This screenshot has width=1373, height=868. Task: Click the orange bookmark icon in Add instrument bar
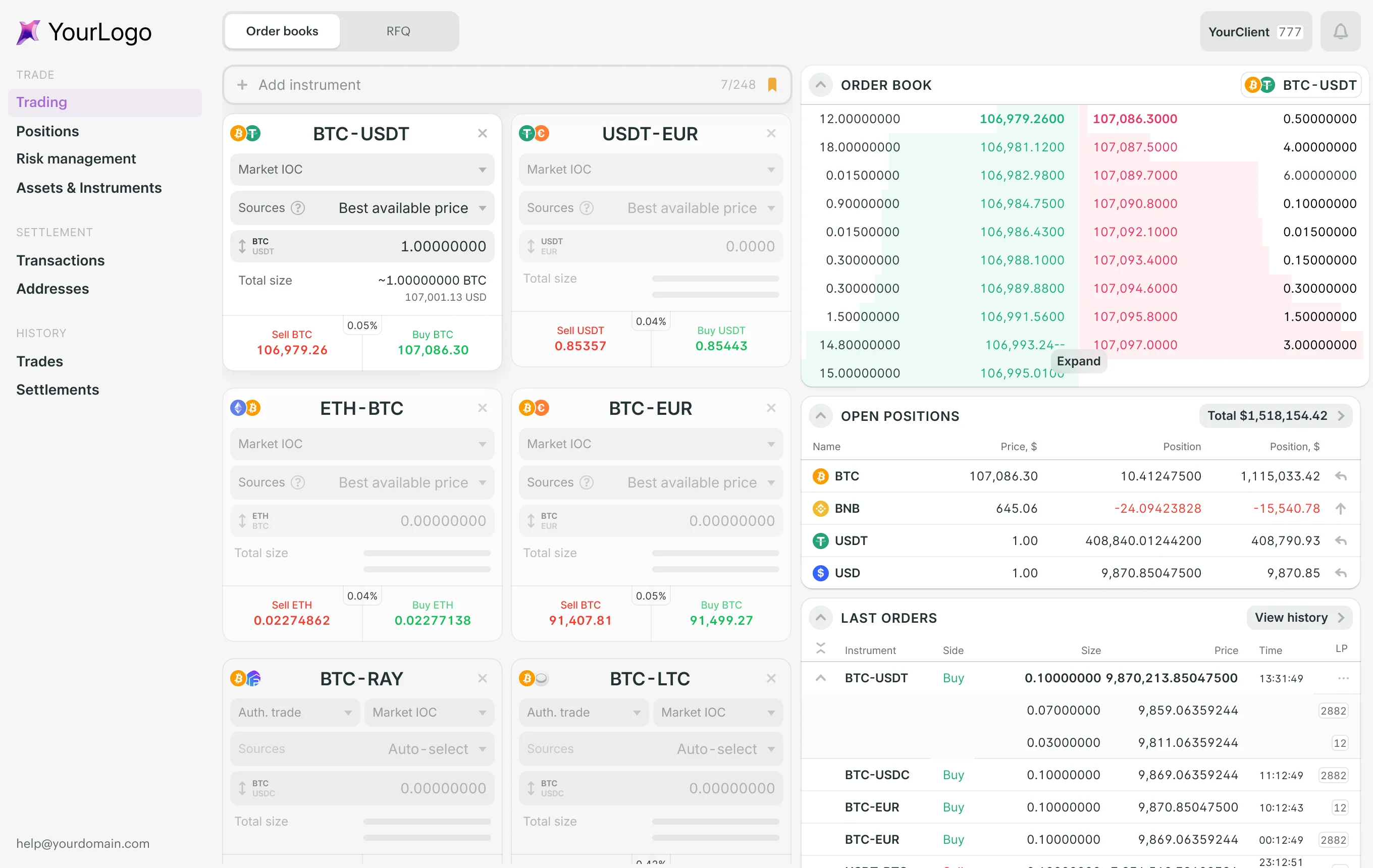(772, 85)
